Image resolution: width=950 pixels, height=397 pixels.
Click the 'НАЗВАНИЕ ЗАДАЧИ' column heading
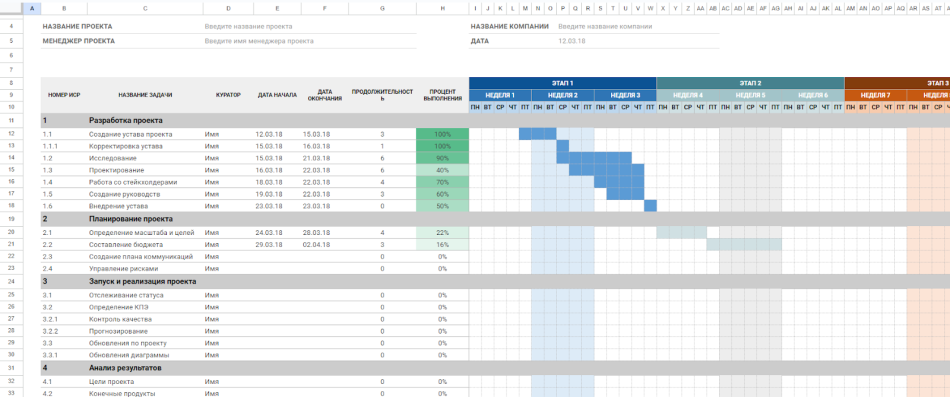coord(145,95)
